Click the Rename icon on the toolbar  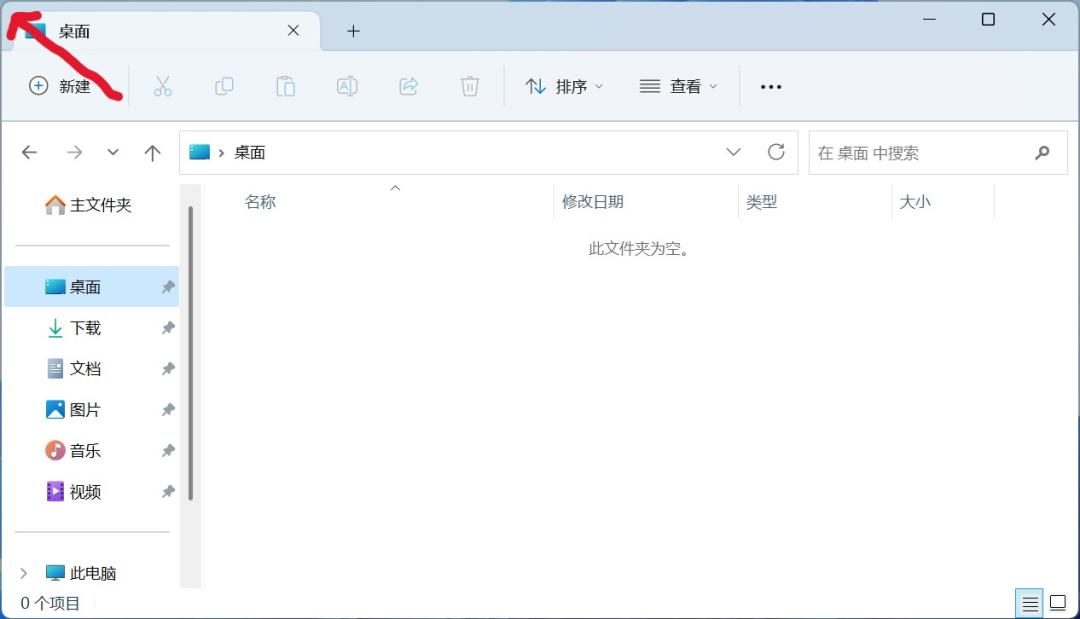coord(347,86)
